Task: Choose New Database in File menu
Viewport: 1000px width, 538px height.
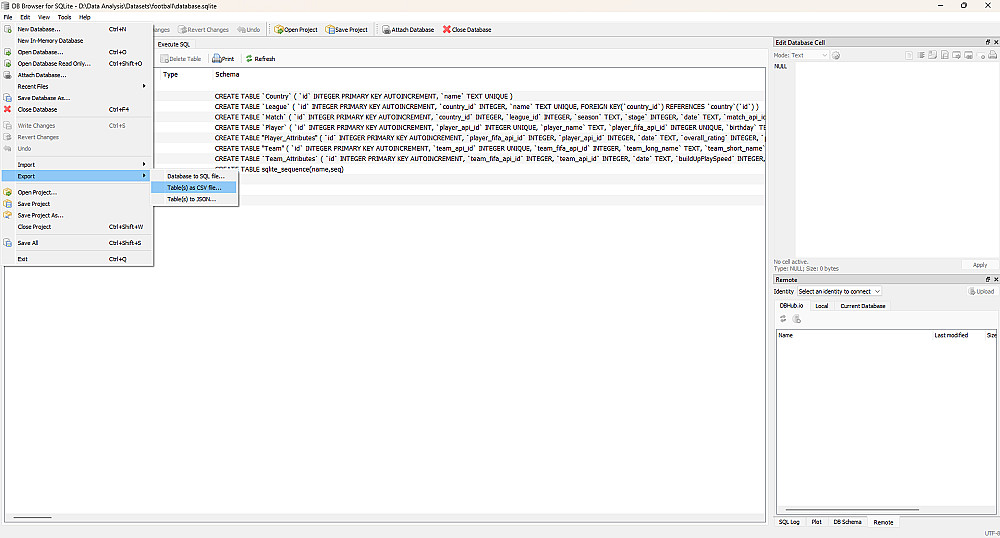Action: tap(77, 29)
